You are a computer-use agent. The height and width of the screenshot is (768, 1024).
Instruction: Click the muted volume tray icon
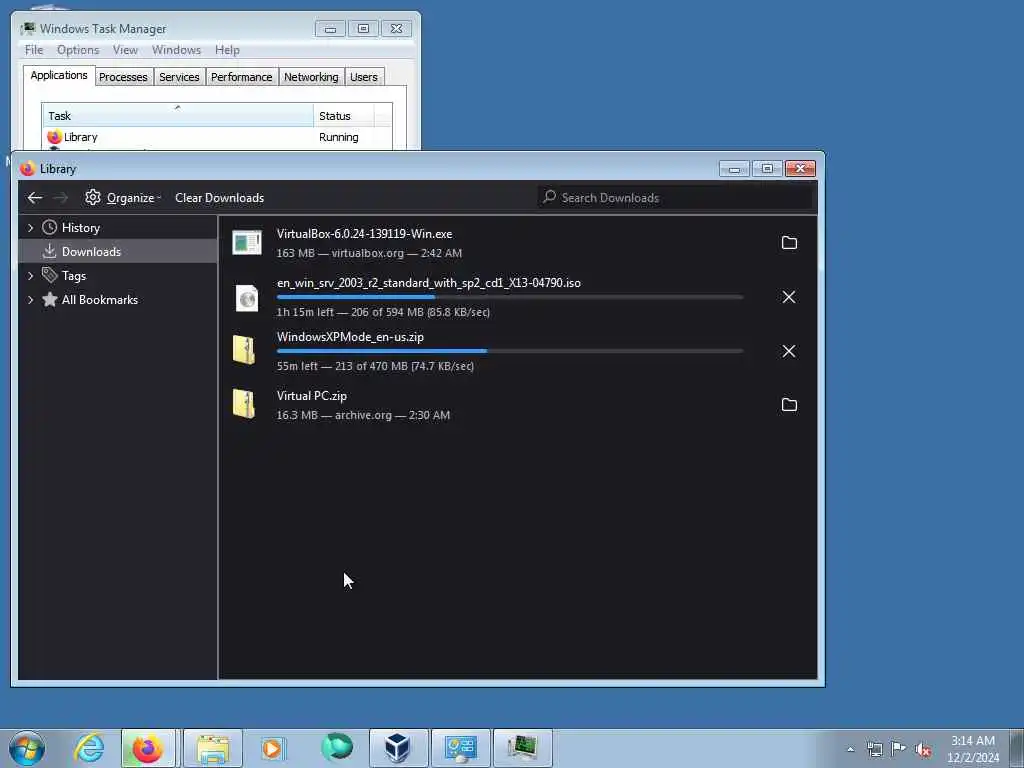[923, 749]
